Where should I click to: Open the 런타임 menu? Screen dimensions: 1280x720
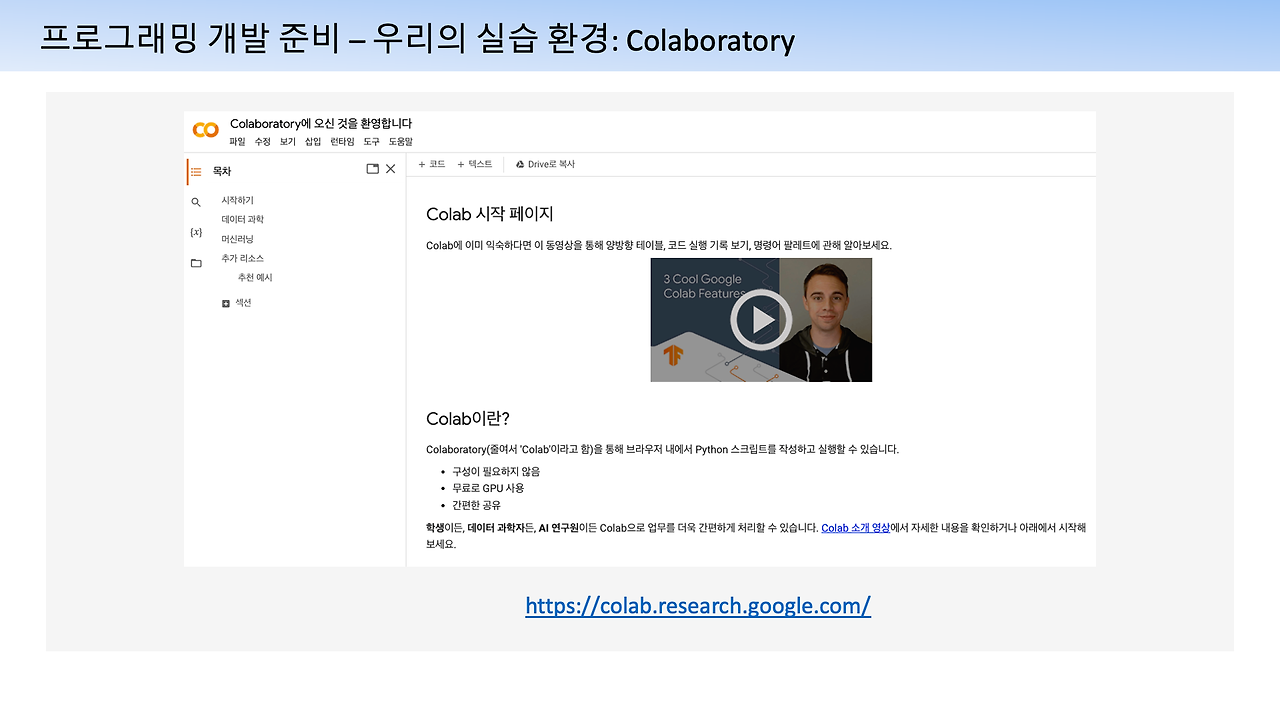point(342,142)
